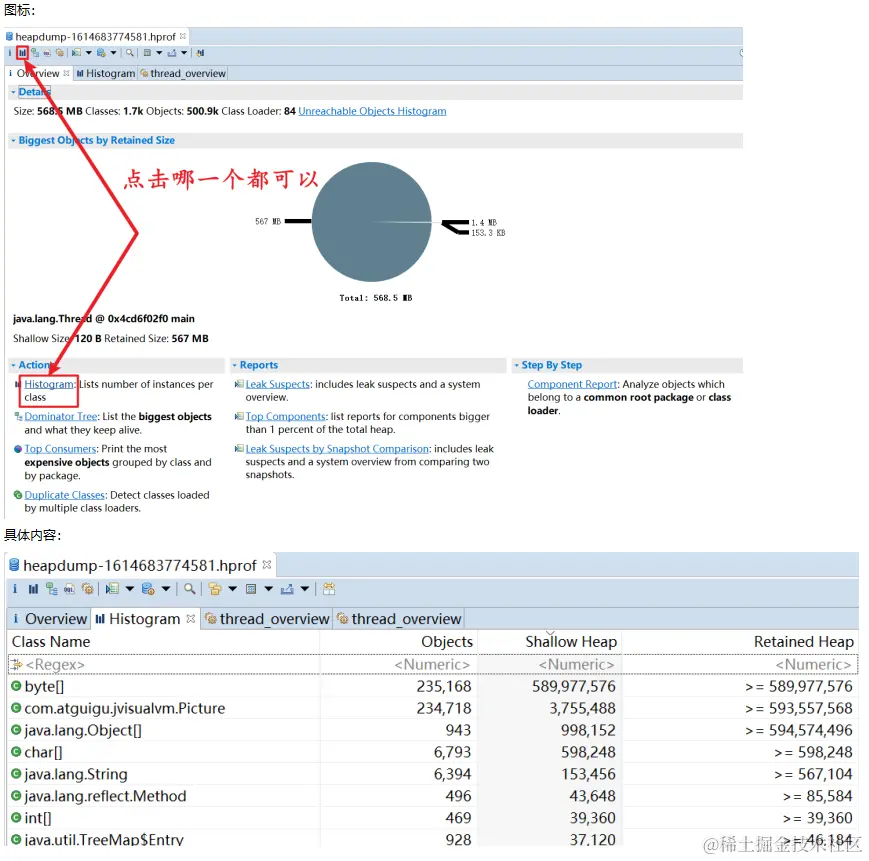Click the overview 'i' icon in lower toolbar
The height and width of the screenshot is (861, 869).
tap(15, 589)
